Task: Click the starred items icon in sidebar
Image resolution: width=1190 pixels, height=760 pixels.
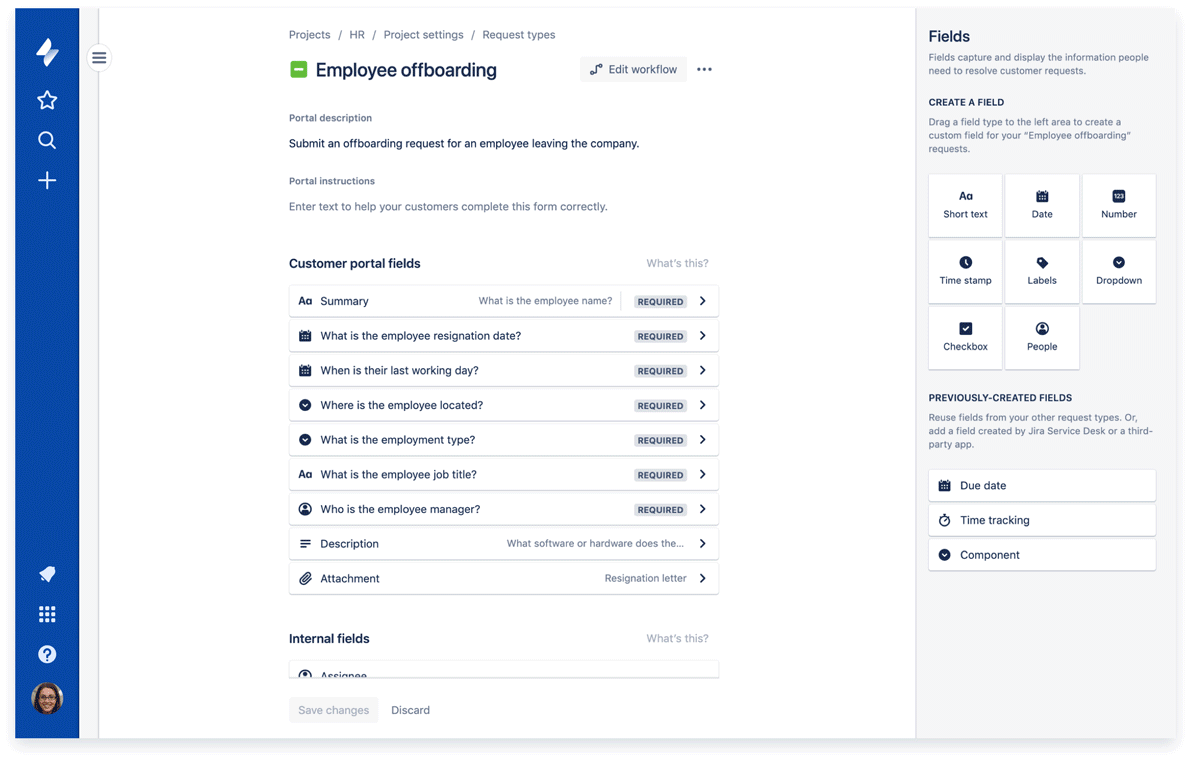Action: 46,100
